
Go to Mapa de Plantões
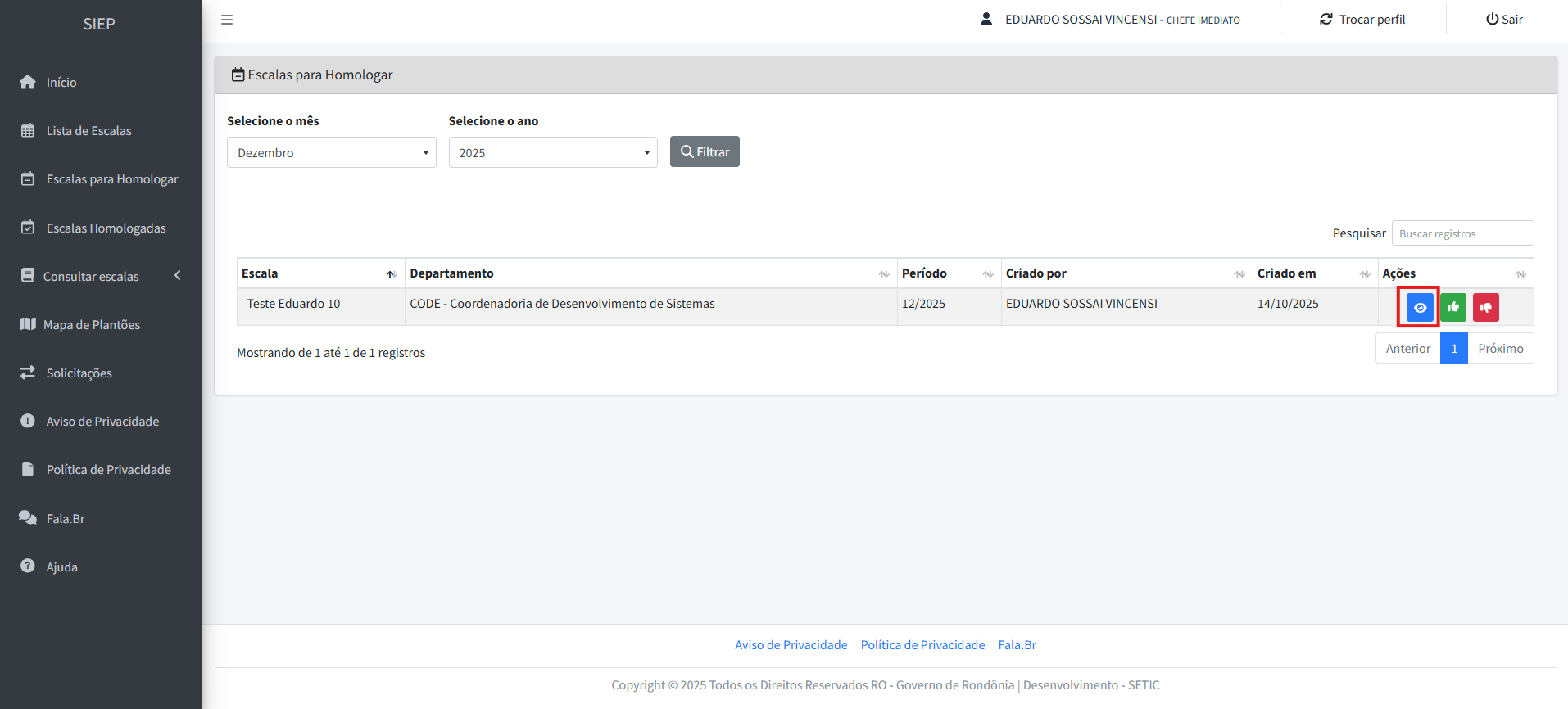pos(91,325)
